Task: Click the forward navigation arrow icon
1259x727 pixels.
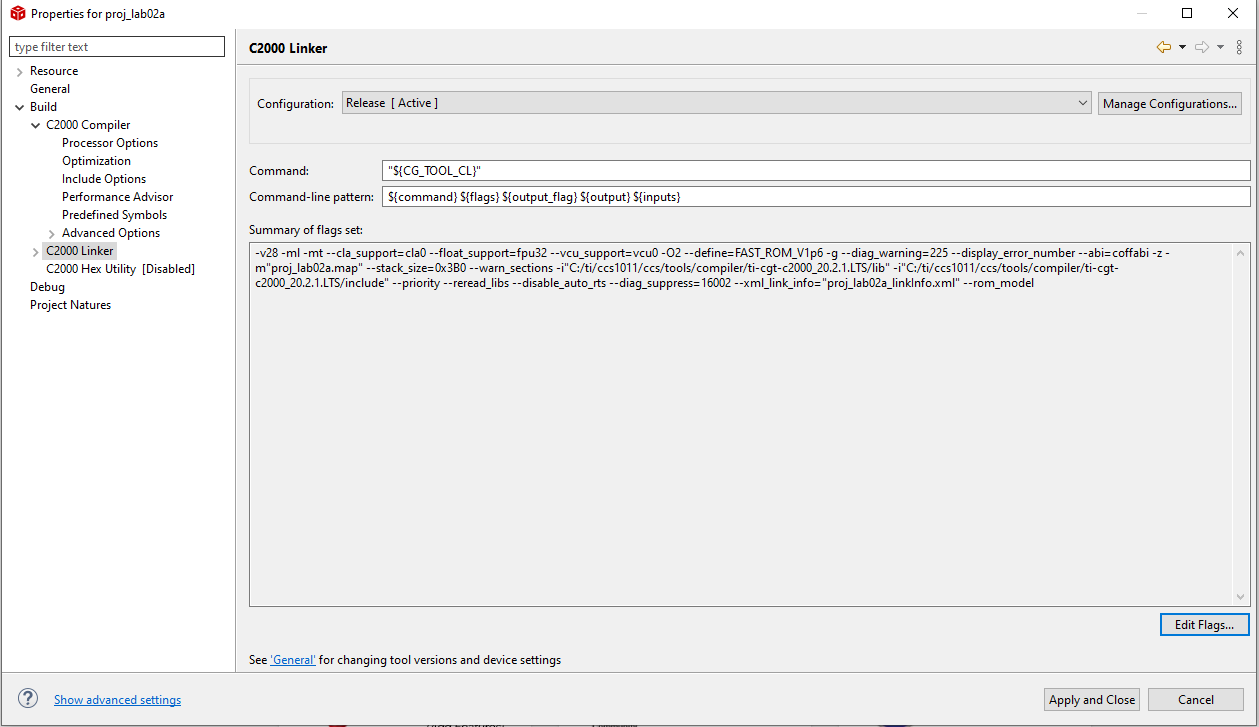Action: click(x=1202, y=47)
